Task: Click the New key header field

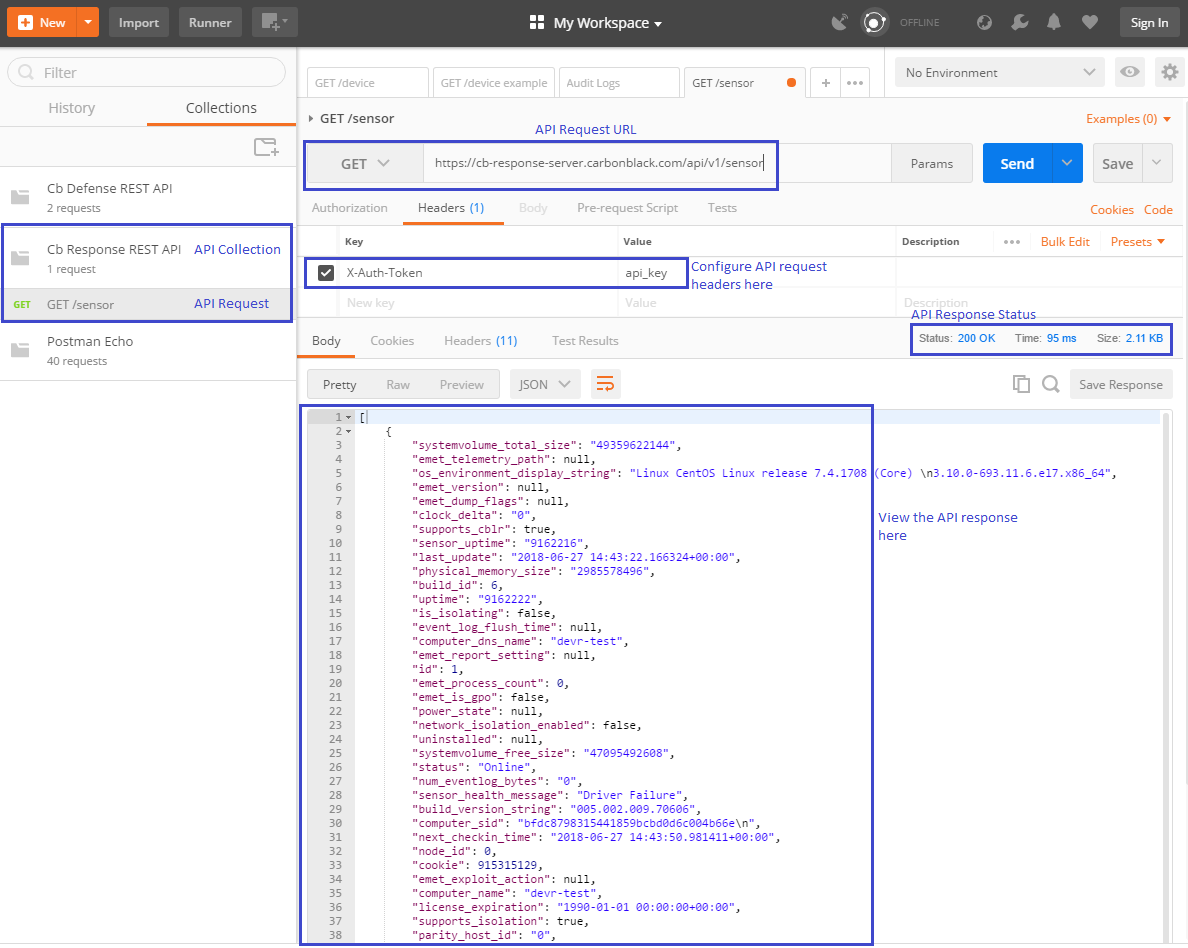Action: [477, 302]
